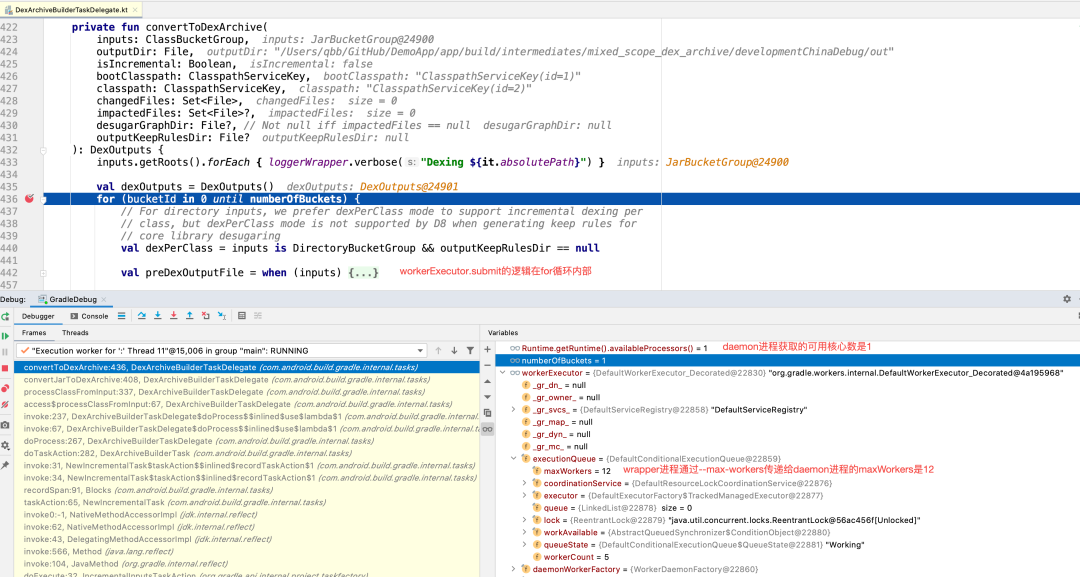Switch to the Threads tab
This screenshot has width=1080, height=577.
tap(75, 333)
